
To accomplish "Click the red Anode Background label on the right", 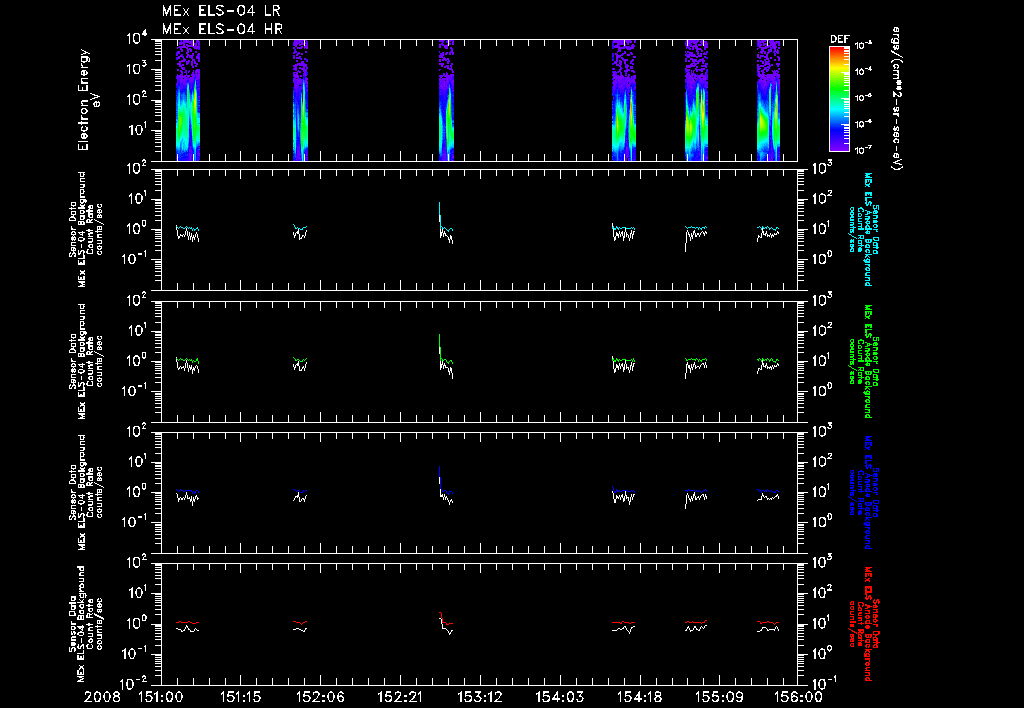I will pyautogui.click(x=862, y=624).
